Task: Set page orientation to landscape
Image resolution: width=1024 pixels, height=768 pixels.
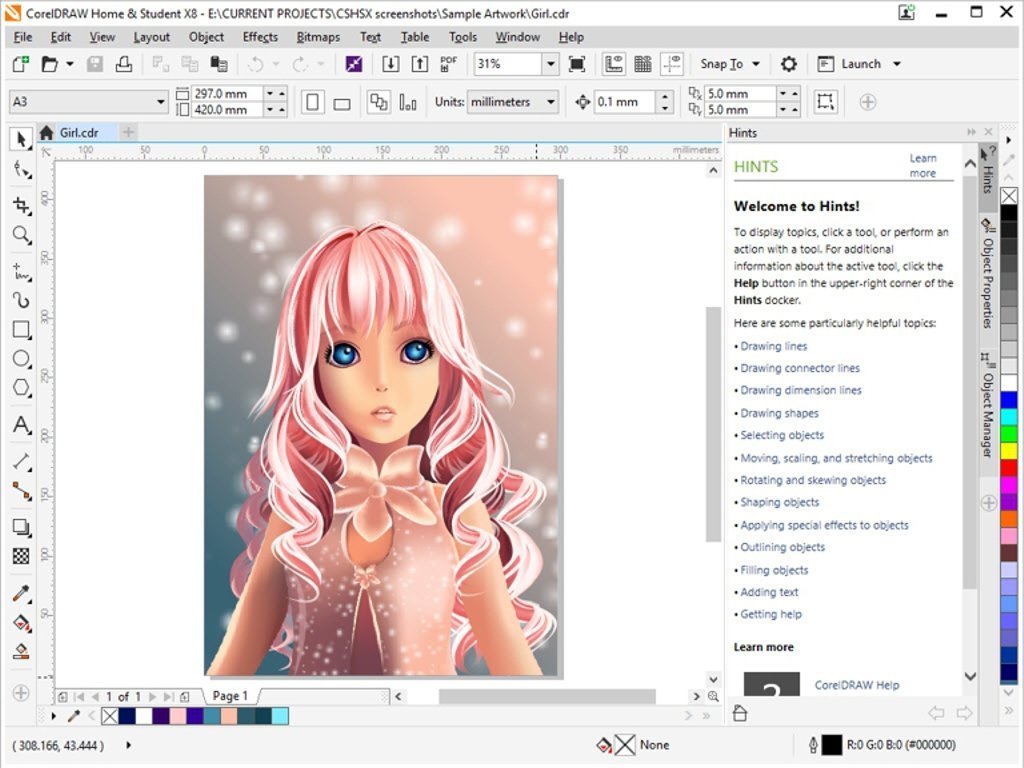Action: tap(342, 101)
